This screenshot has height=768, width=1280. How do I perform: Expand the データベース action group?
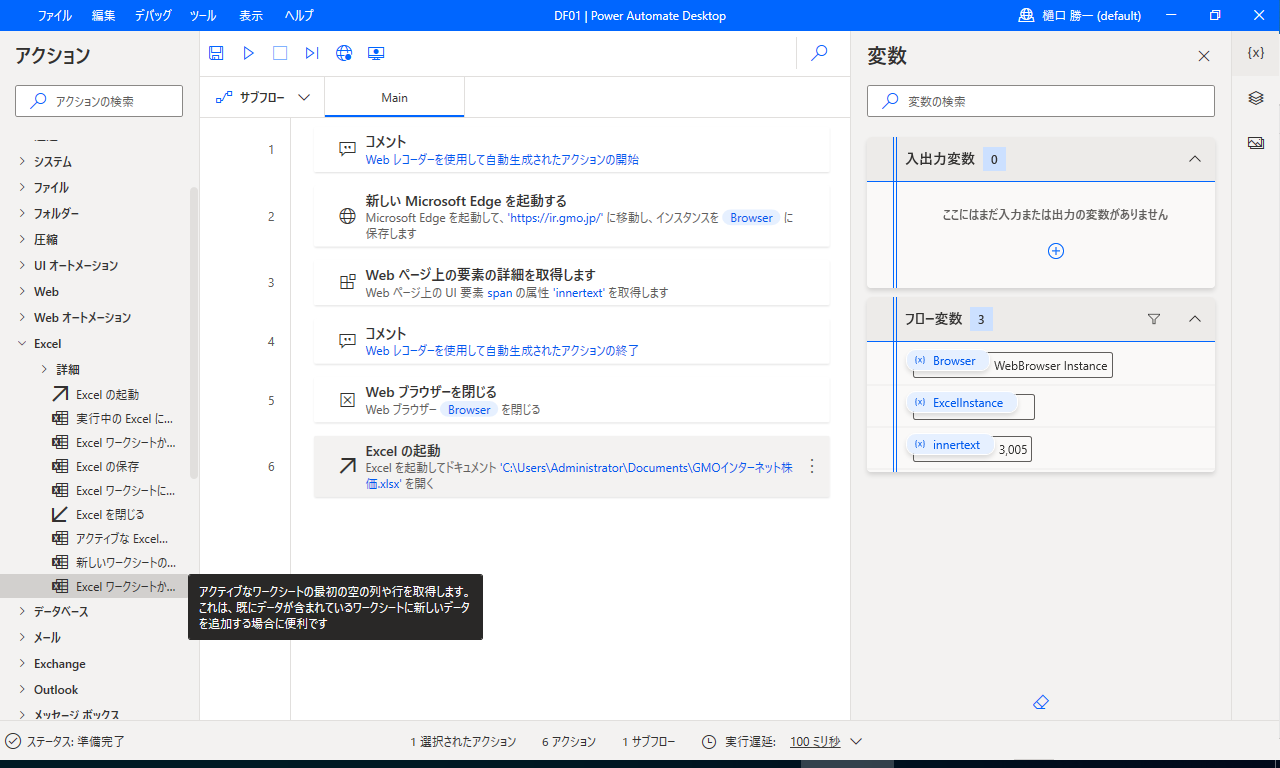23,612
